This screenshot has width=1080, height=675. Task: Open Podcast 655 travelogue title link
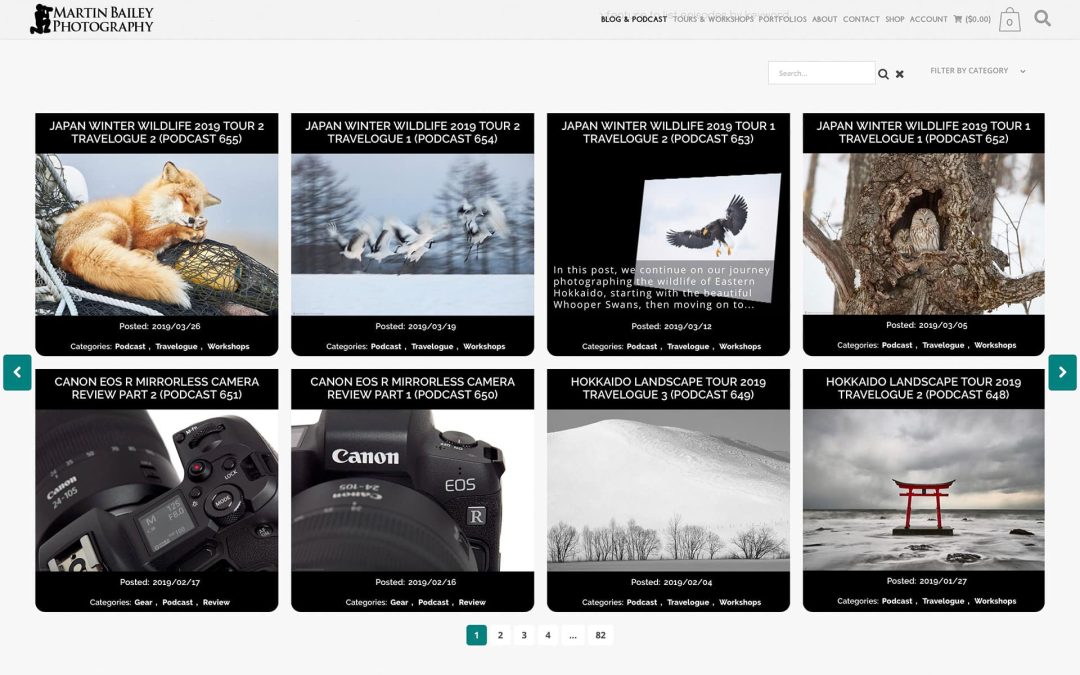157,132
